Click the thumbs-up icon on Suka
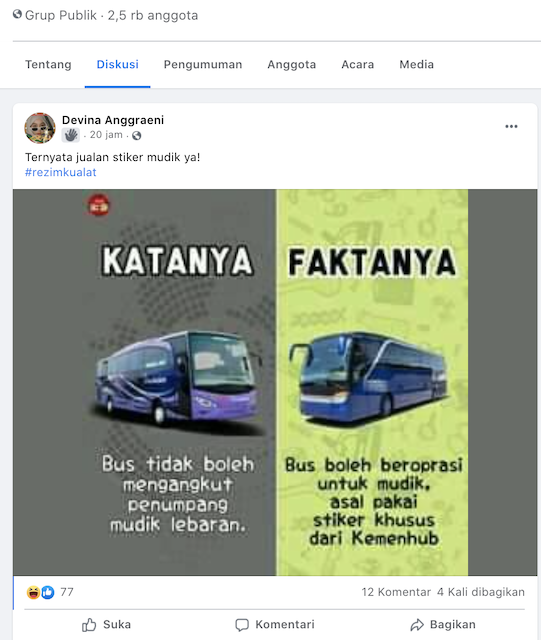 coord(89,624)
